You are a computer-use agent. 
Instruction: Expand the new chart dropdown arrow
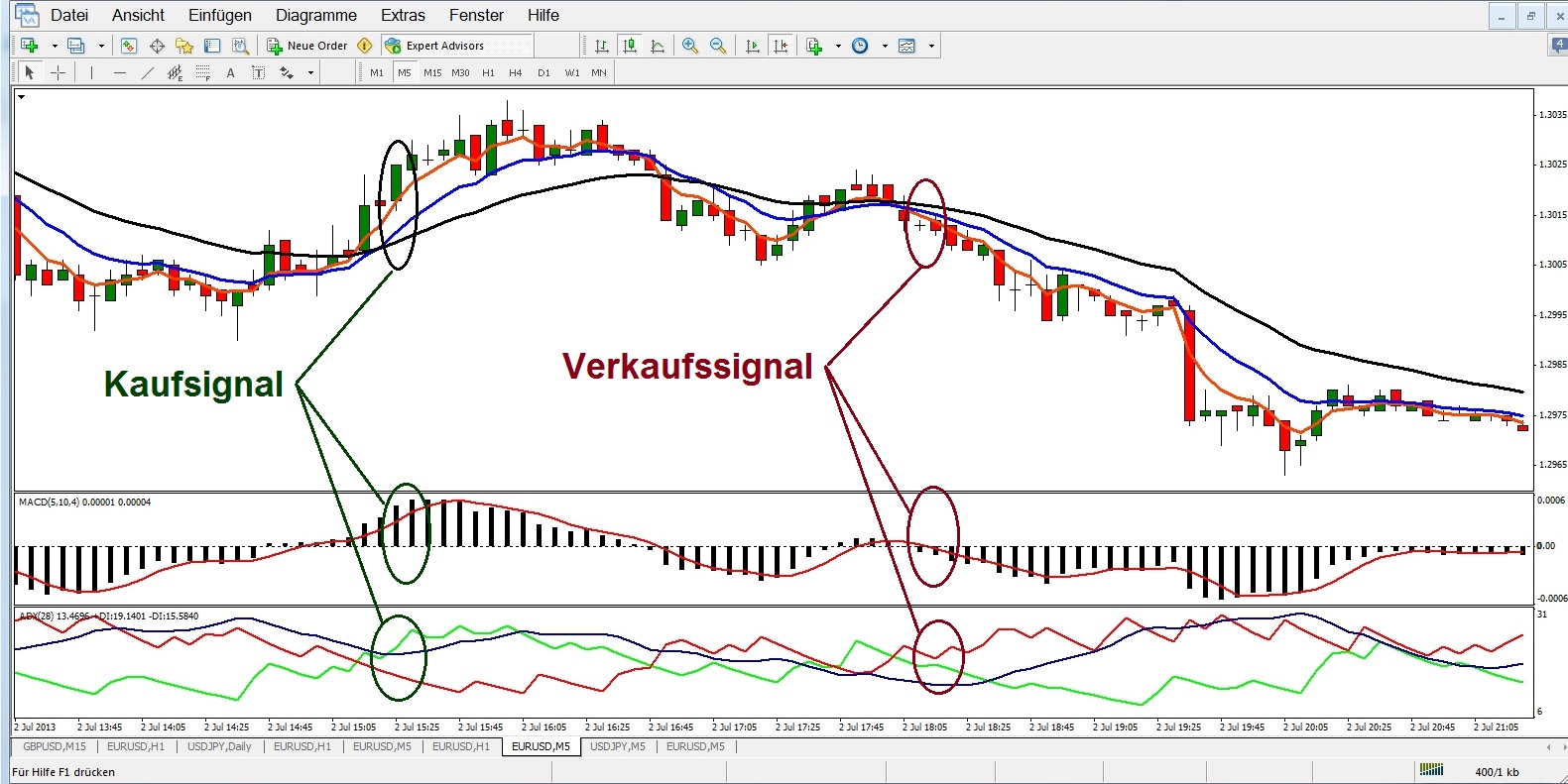point(55,46)
